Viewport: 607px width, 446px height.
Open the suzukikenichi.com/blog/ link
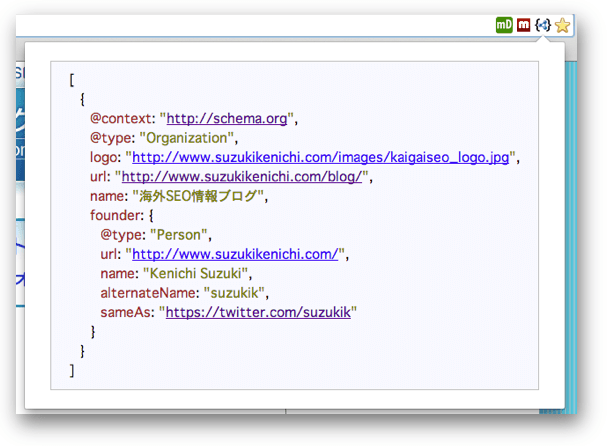pyautogui.click(x=242, y=177)
